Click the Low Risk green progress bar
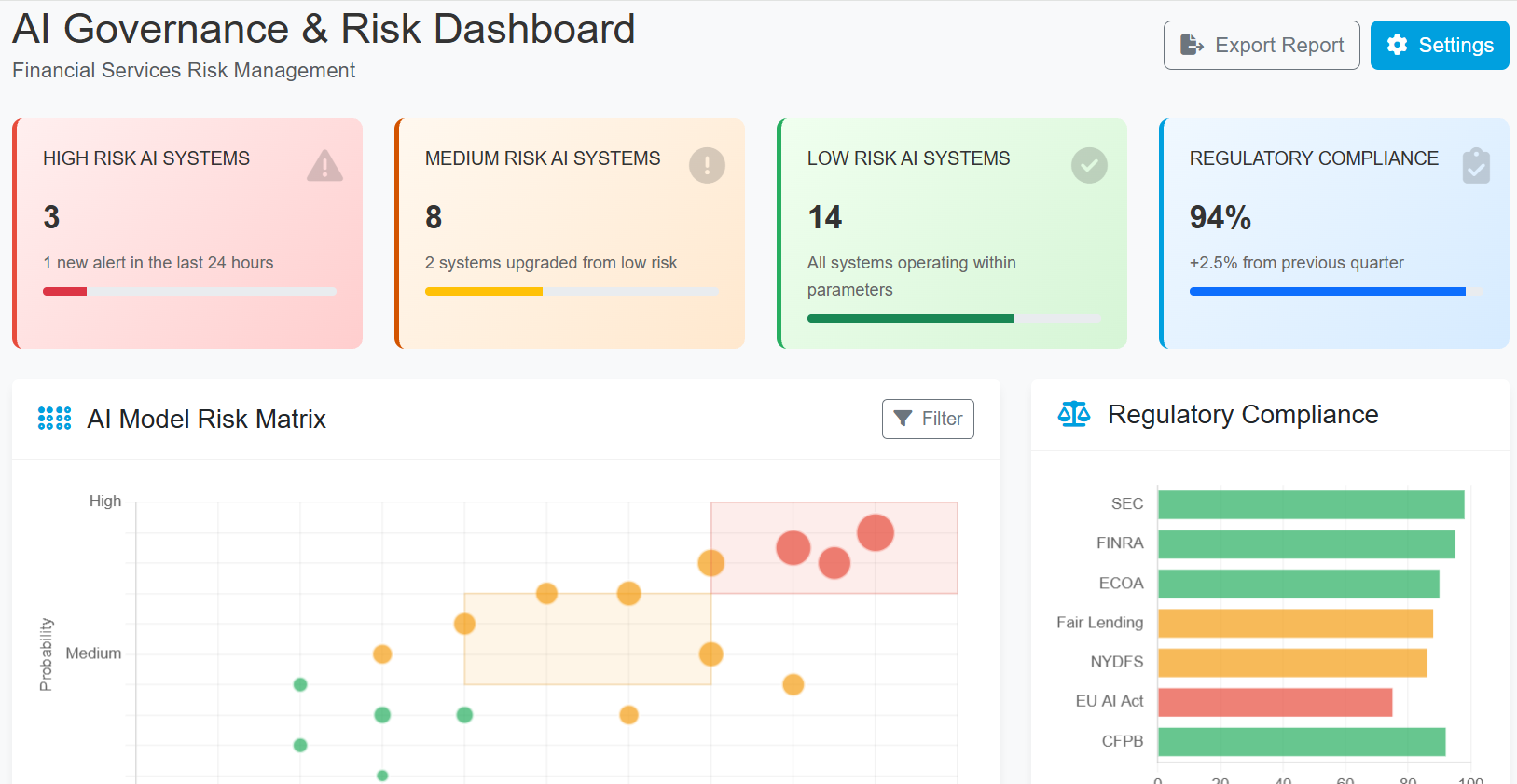 pyautogui.click(x=910, y=318)
